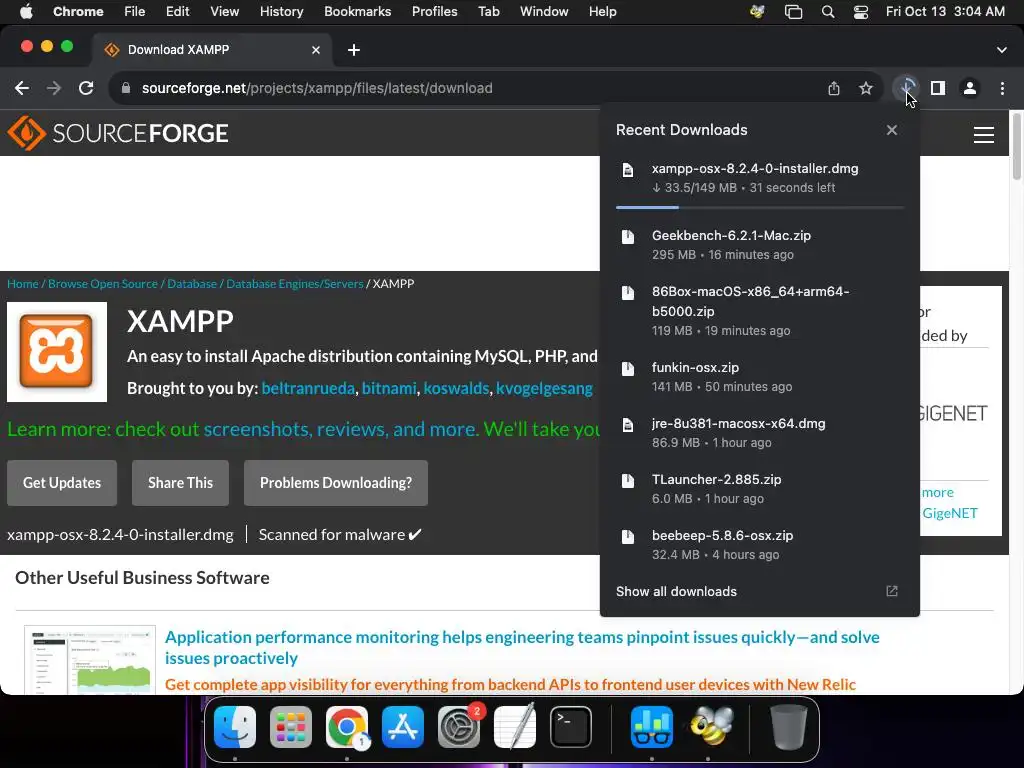This screenshot has width=1024, height=768.
Task: Open the Profiles menu
Action: point(434,12)
